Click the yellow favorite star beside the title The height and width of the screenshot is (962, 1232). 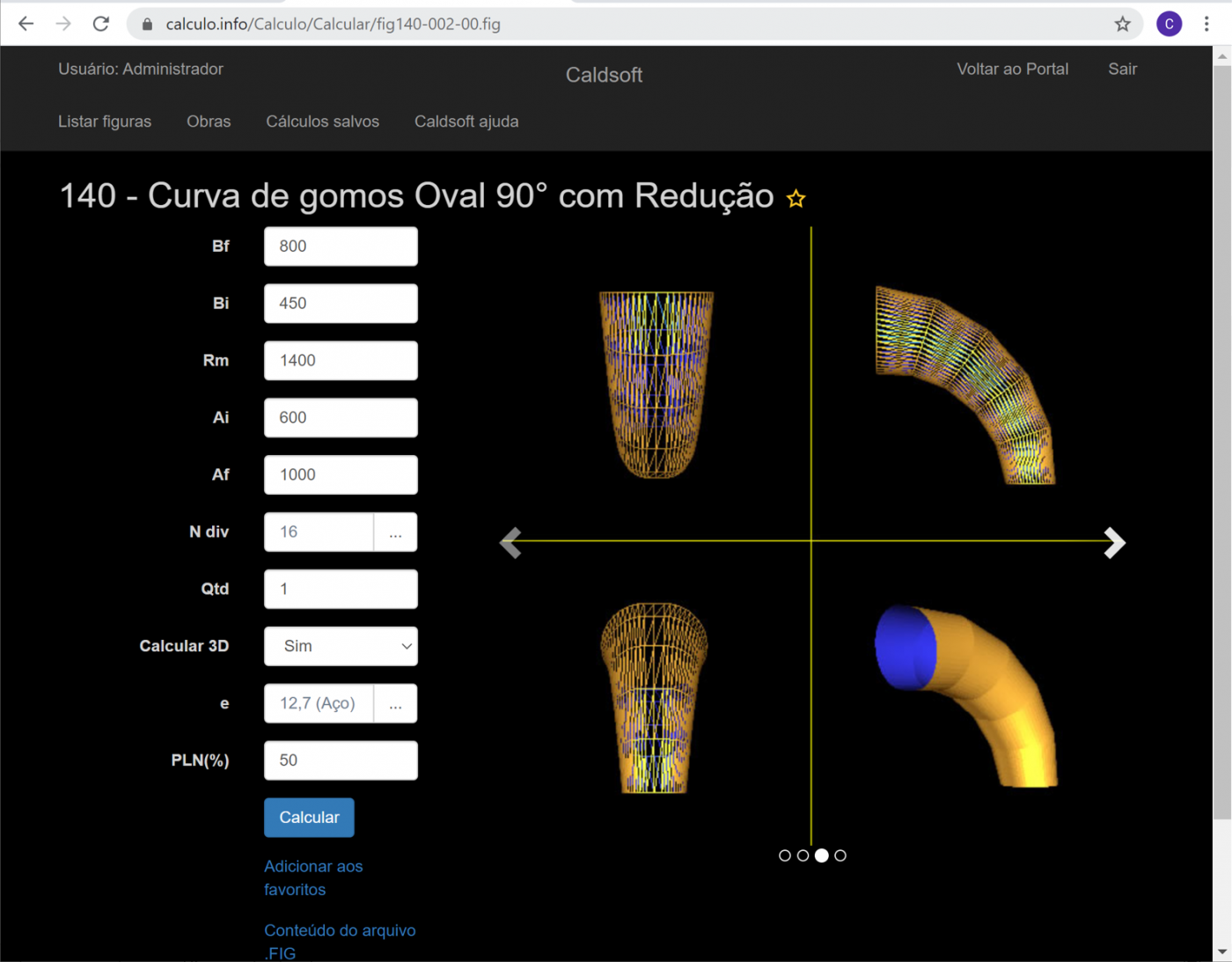point(796,199)
